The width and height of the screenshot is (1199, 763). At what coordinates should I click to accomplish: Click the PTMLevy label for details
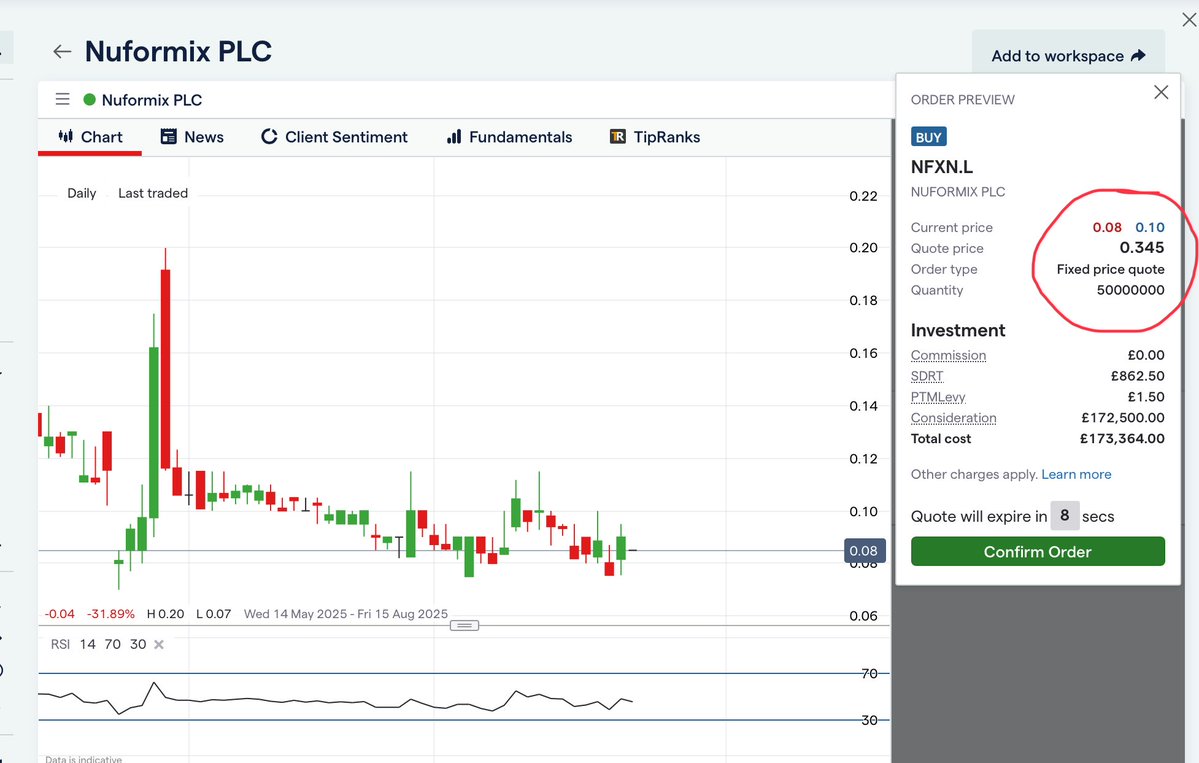coord(938,397)
